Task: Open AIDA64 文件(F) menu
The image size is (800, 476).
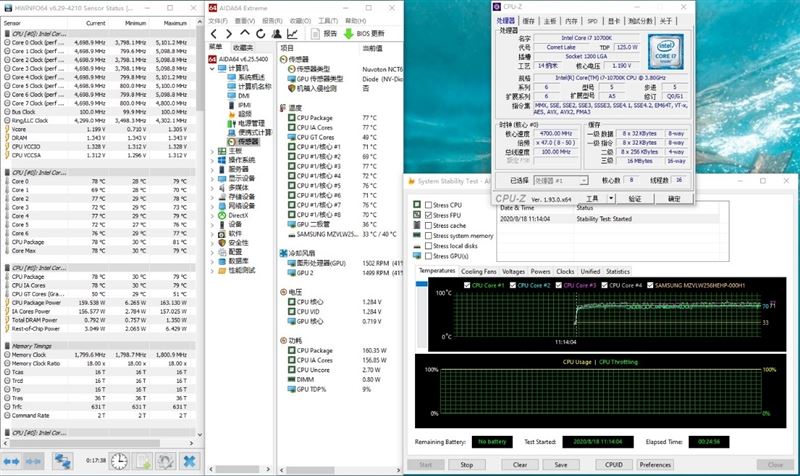Action: 218,21
